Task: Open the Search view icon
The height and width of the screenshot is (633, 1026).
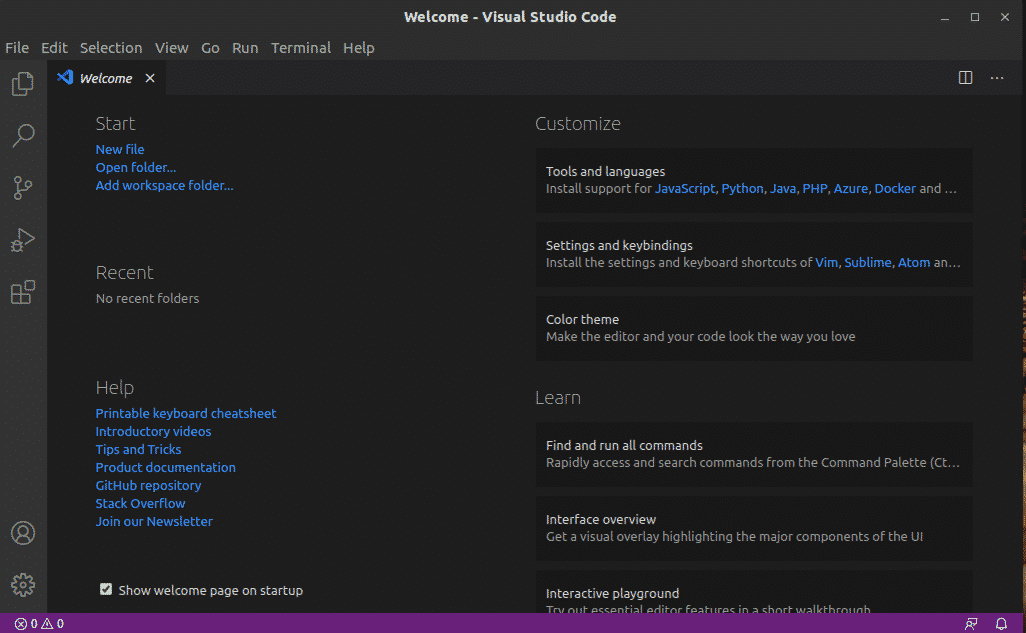Action: (22, 136)
